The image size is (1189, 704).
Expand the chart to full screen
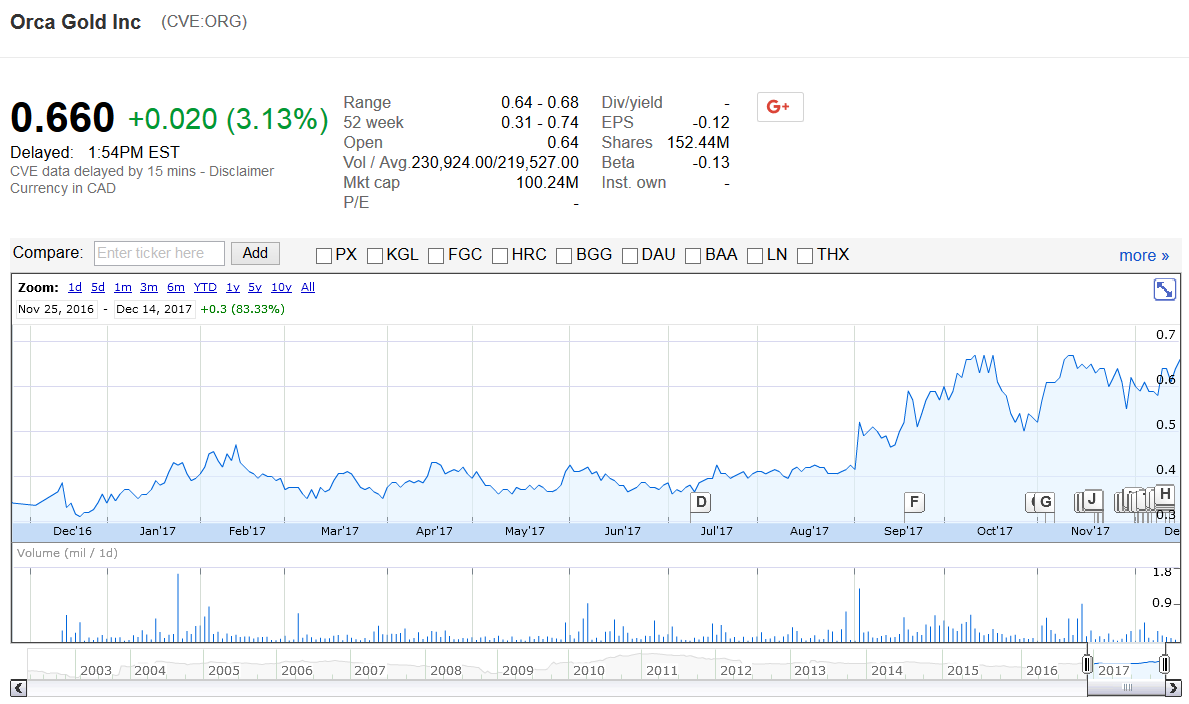pos(1164,289)
